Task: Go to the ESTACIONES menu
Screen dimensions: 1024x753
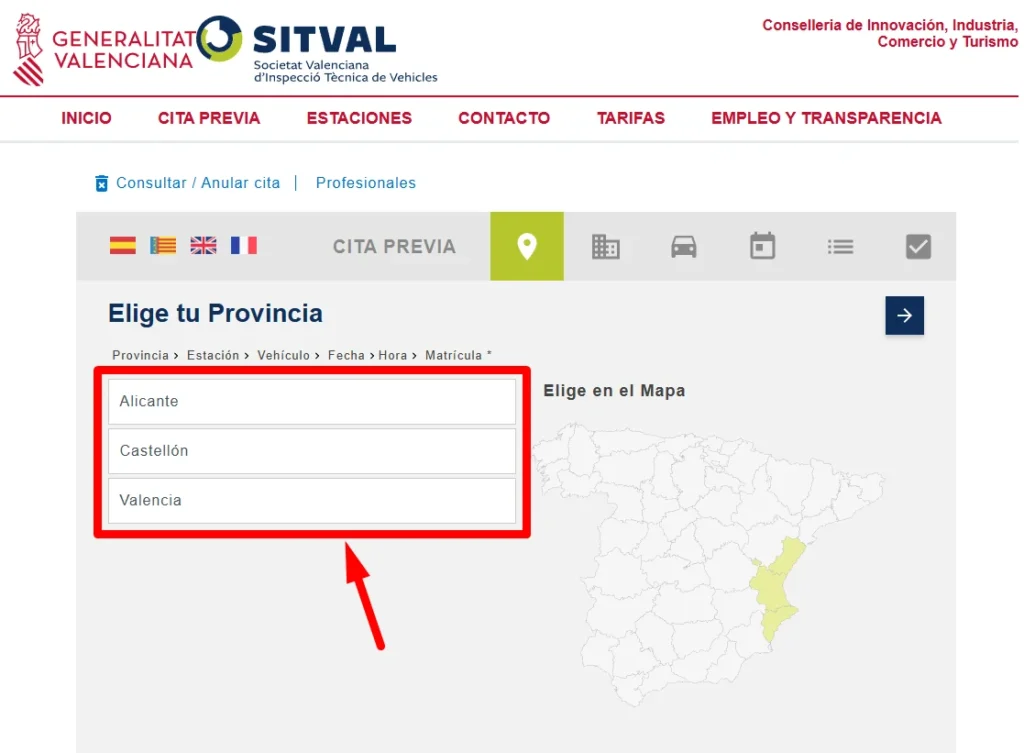Action: (x=359, y=118)
